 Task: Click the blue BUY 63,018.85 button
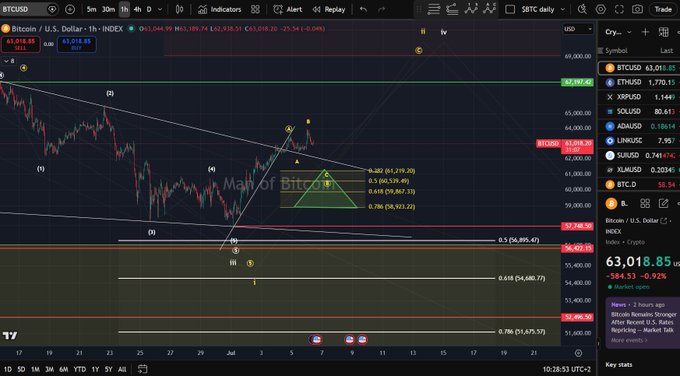coord(76,44)
